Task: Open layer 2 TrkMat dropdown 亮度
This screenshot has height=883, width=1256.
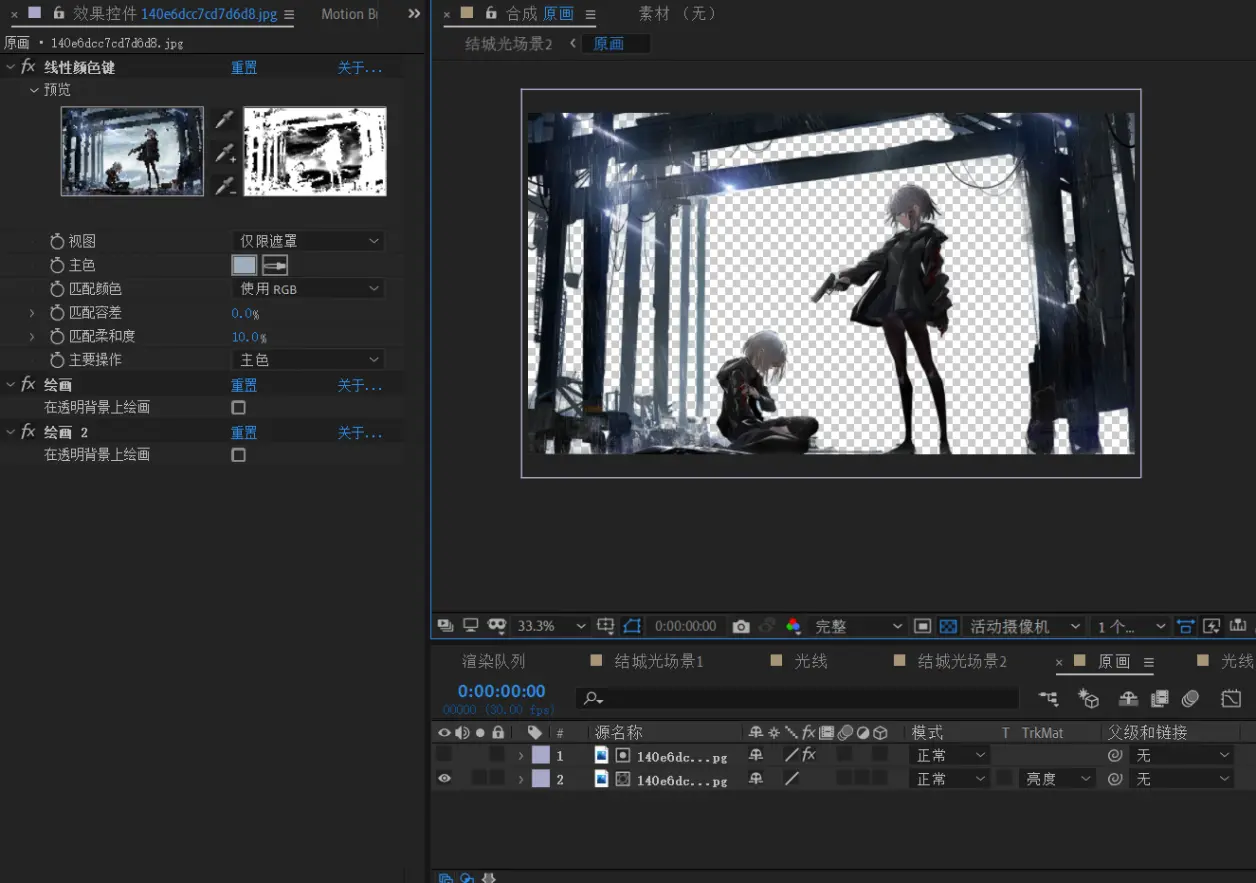Action: [1057, 779]
